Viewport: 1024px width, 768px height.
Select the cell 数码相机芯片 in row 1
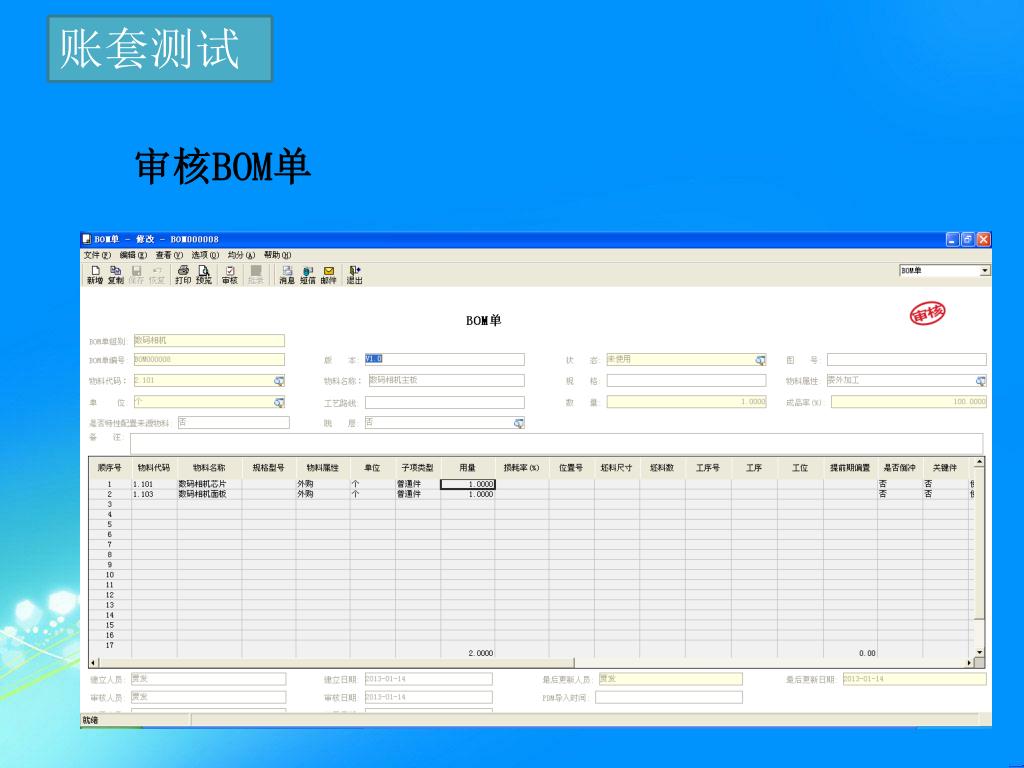209,485
